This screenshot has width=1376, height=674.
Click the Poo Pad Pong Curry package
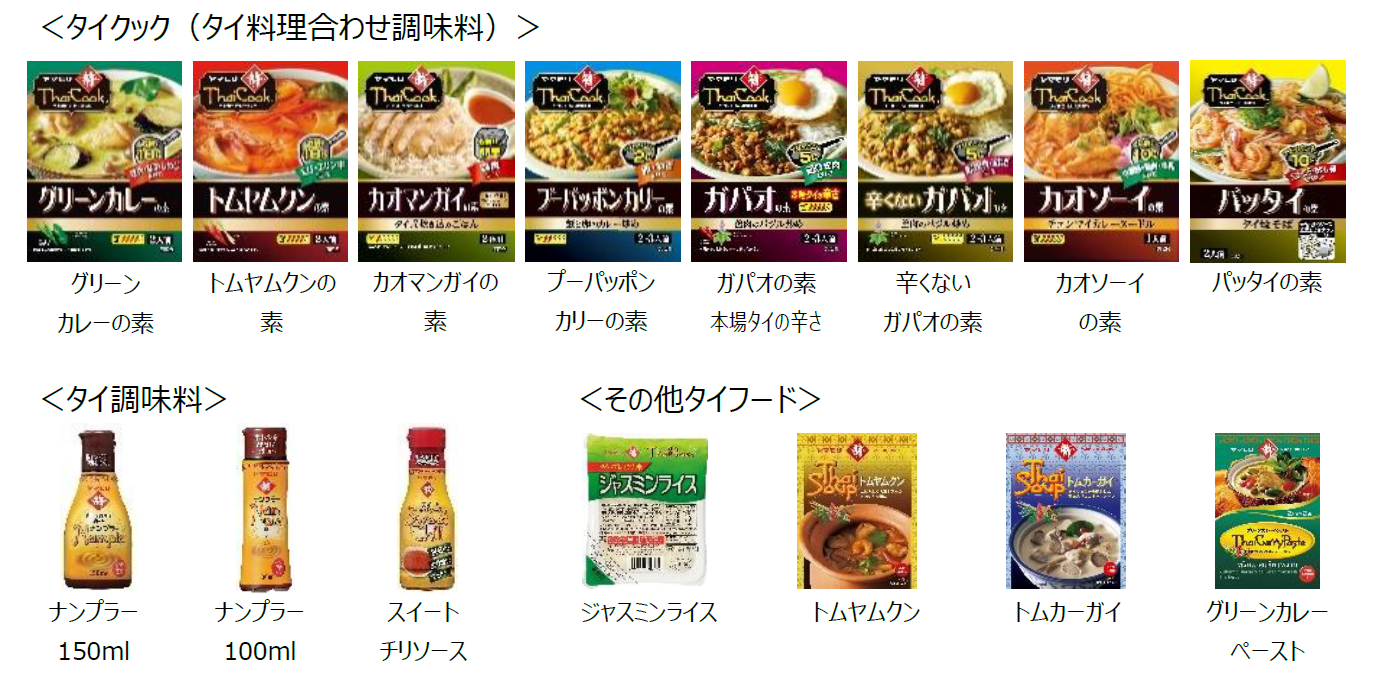[x=603, y=162]
